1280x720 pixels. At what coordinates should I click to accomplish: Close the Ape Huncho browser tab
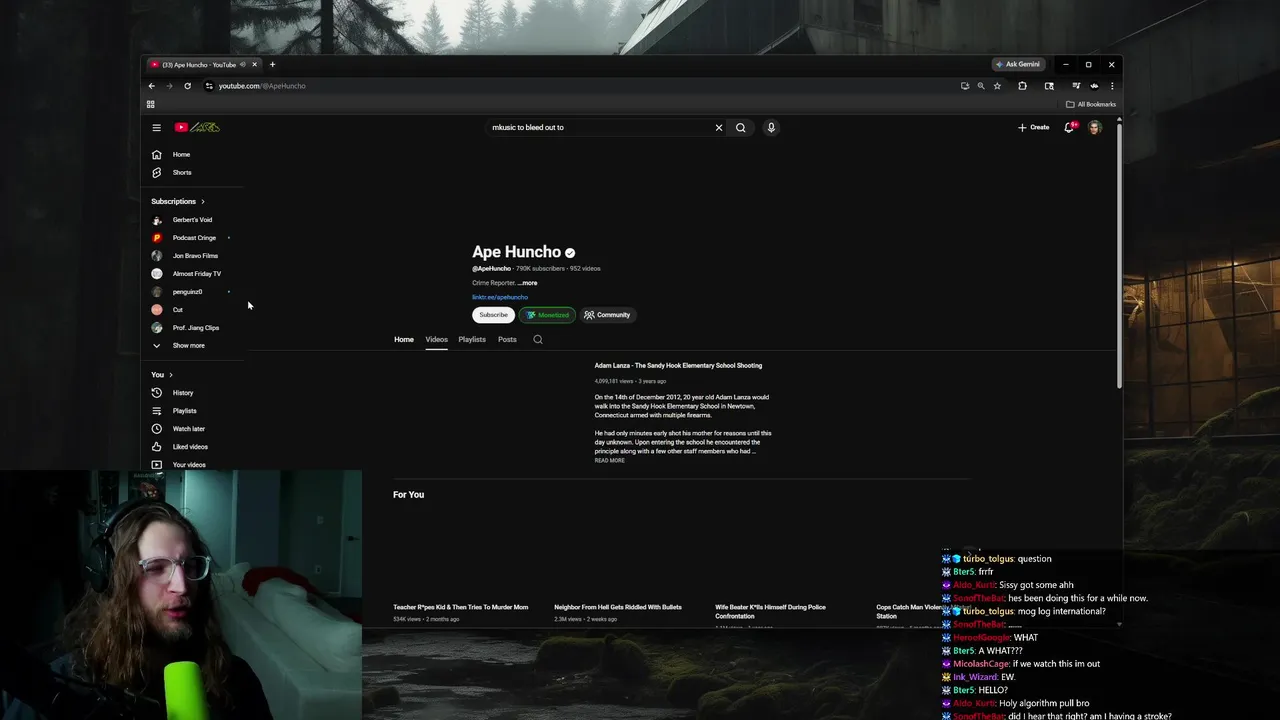click(254, 65)
